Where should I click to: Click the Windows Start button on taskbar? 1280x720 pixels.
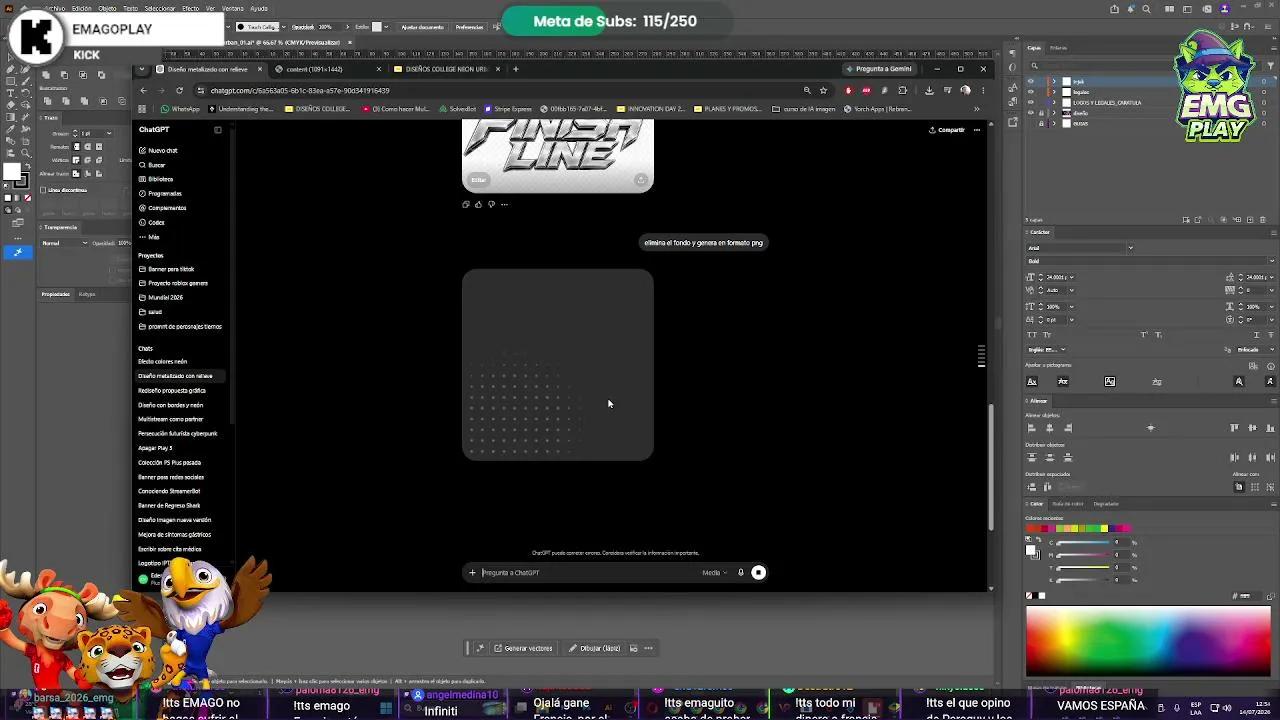tap(386, 709)
